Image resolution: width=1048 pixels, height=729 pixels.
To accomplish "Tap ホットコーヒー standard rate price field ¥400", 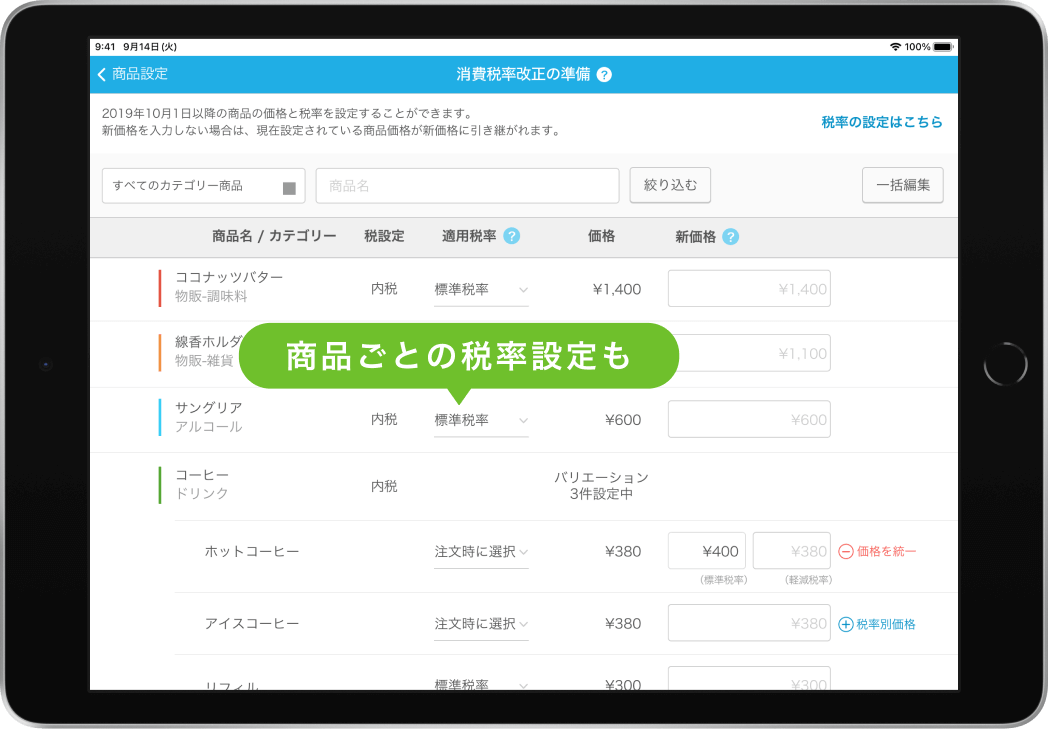I will (707, 551).
